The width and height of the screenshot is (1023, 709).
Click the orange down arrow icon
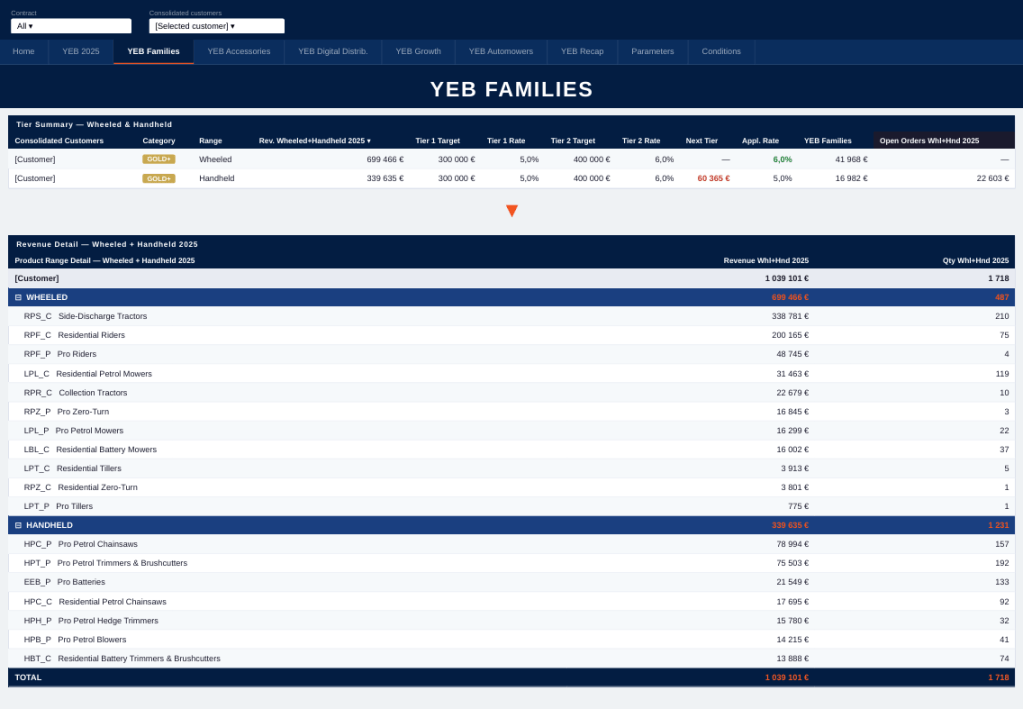pyautogui.click(x=511, y=211)
